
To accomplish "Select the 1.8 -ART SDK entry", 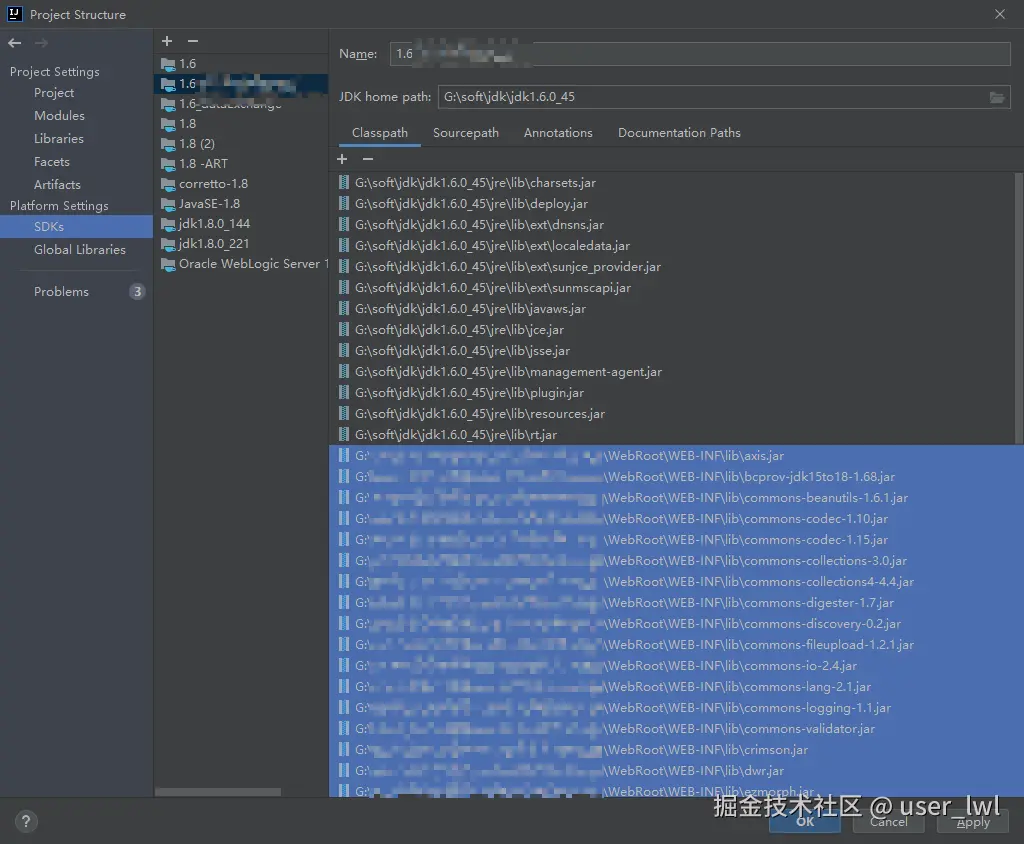I will (241, 164).
